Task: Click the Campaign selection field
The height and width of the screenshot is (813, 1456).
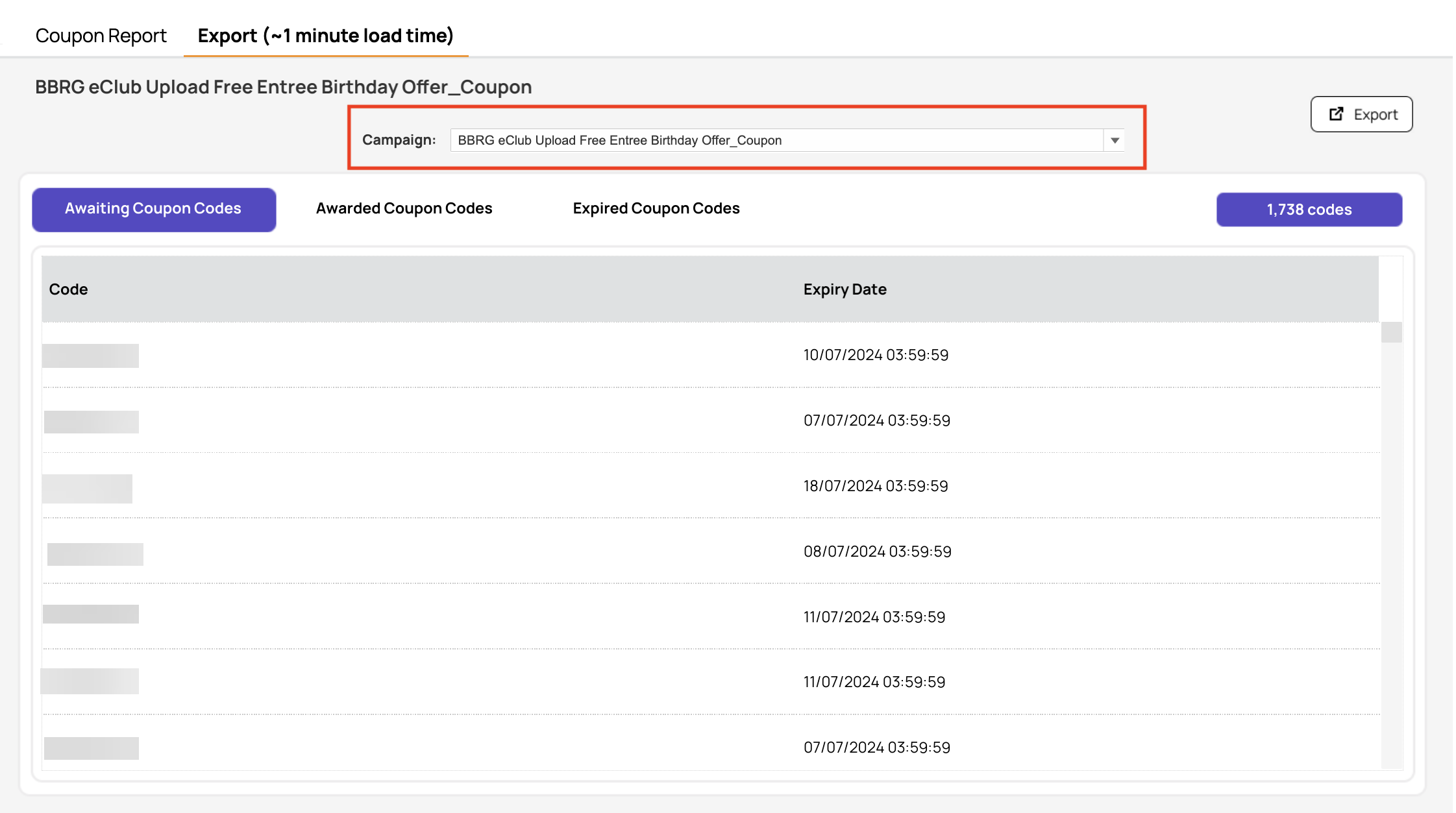Action: pos(787,140)
